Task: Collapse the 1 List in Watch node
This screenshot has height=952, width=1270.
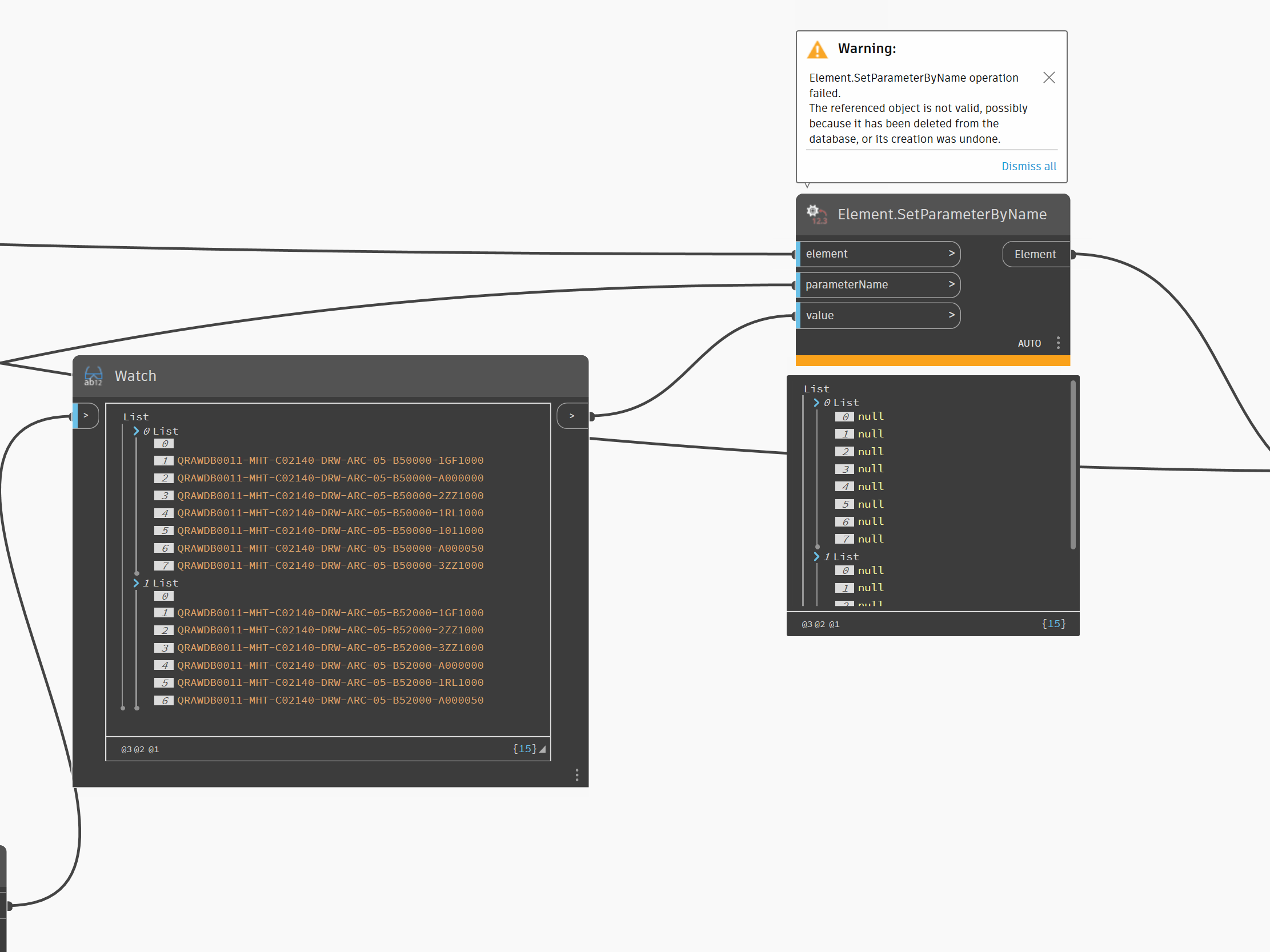Action: [x=136, y=583]
